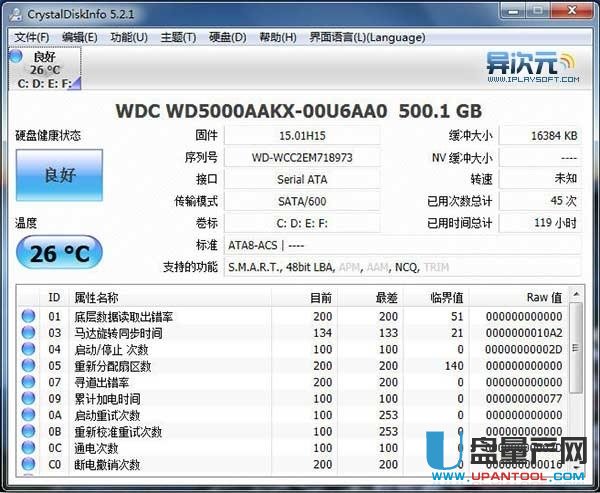Open the 界面语言(L)(Language) menu
600x493 pixels.
coord(353,37)
